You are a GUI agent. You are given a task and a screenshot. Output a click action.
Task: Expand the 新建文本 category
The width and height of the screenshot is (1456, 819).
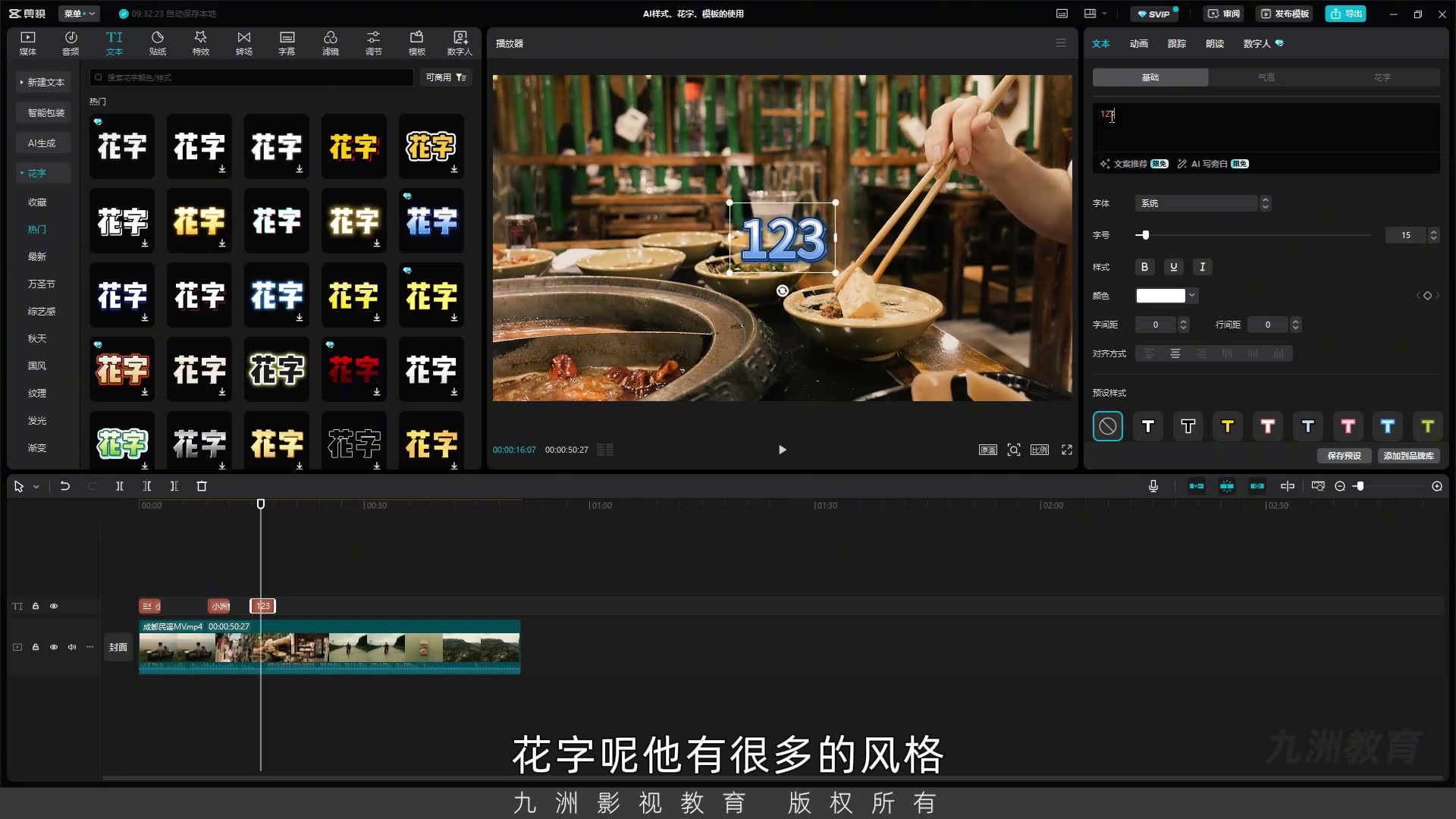point(43,82)
